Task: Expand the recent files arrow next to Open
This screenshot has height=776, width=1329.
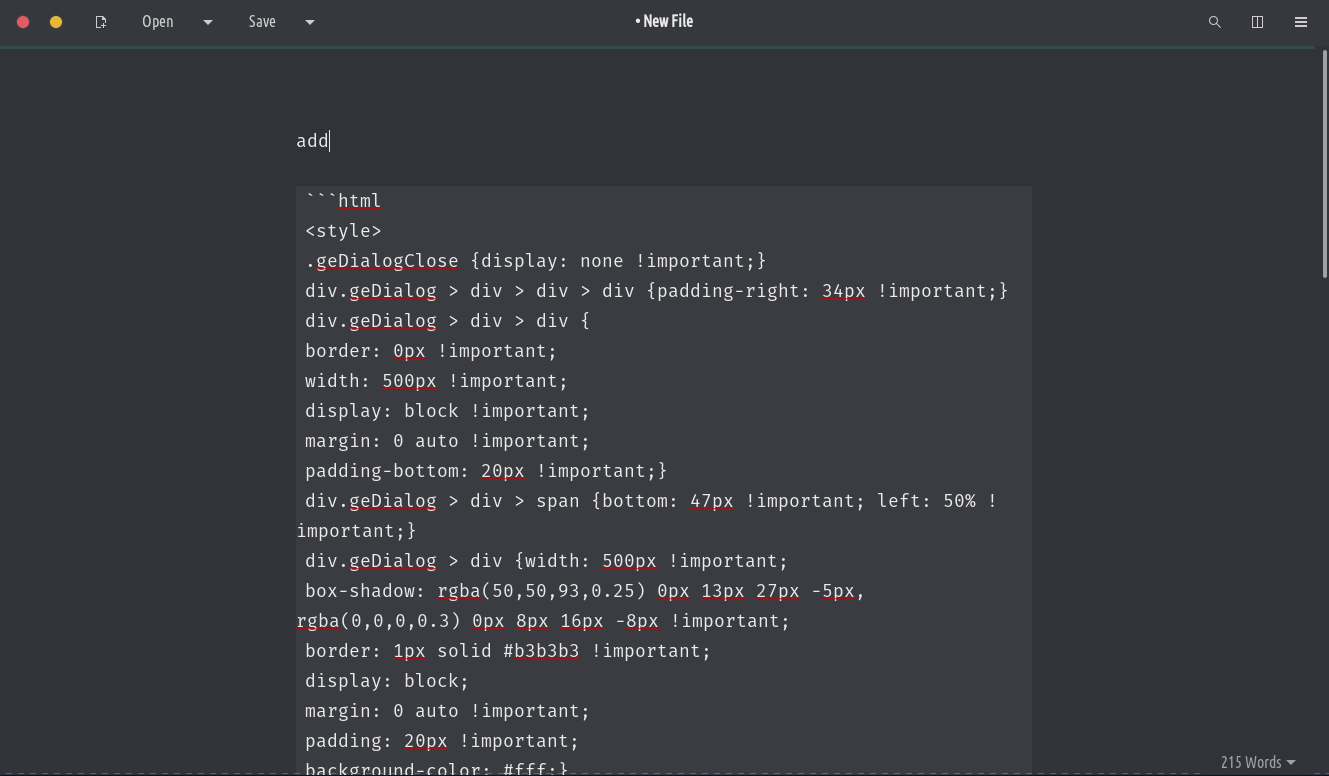Action: [208, 22]
